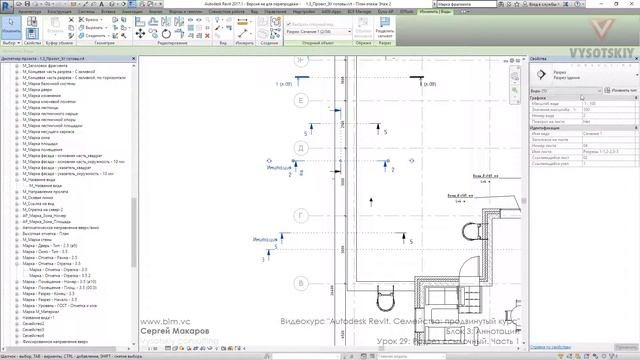
Task: Open the Вставка ribbon tab
Action: click(x=108, y=11)
